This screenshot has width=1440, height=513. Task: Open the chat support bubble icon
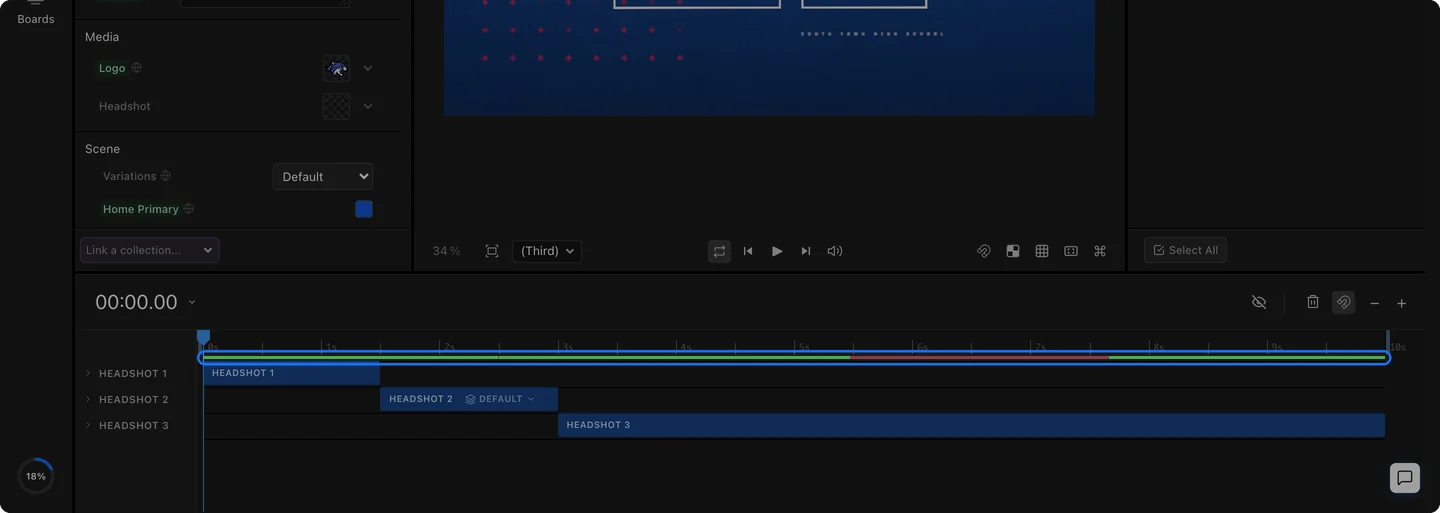1405,477
